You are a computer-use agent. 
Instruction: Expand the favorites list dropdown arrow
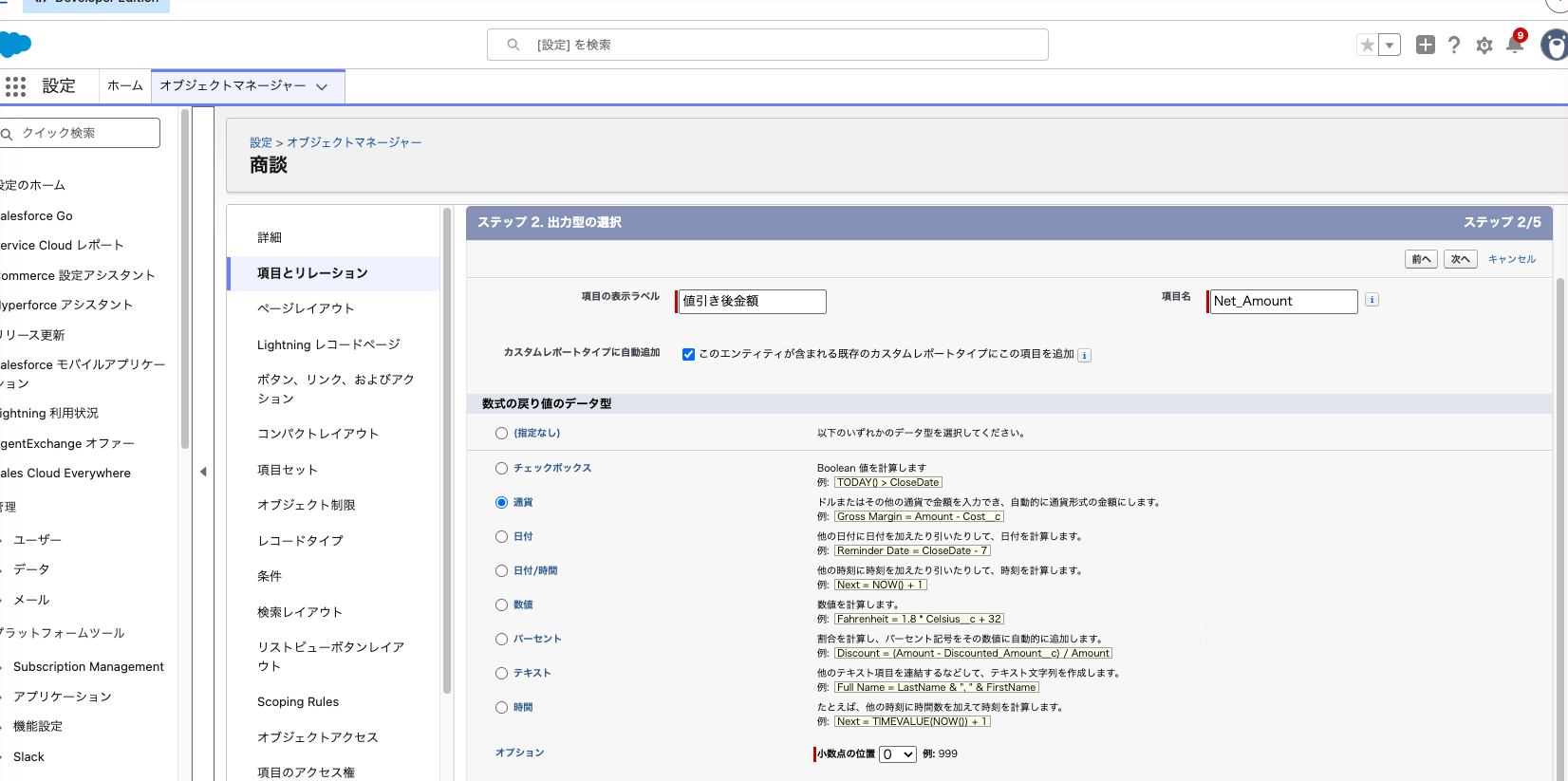point(1390,45)
